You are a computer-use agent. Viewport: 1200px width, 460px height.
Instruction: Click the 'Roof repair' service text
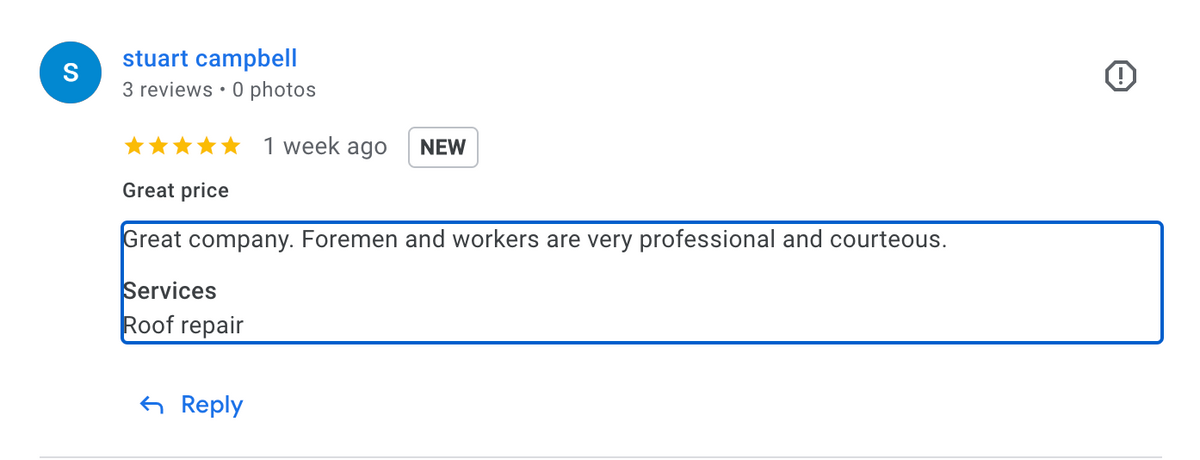(183, 325)
